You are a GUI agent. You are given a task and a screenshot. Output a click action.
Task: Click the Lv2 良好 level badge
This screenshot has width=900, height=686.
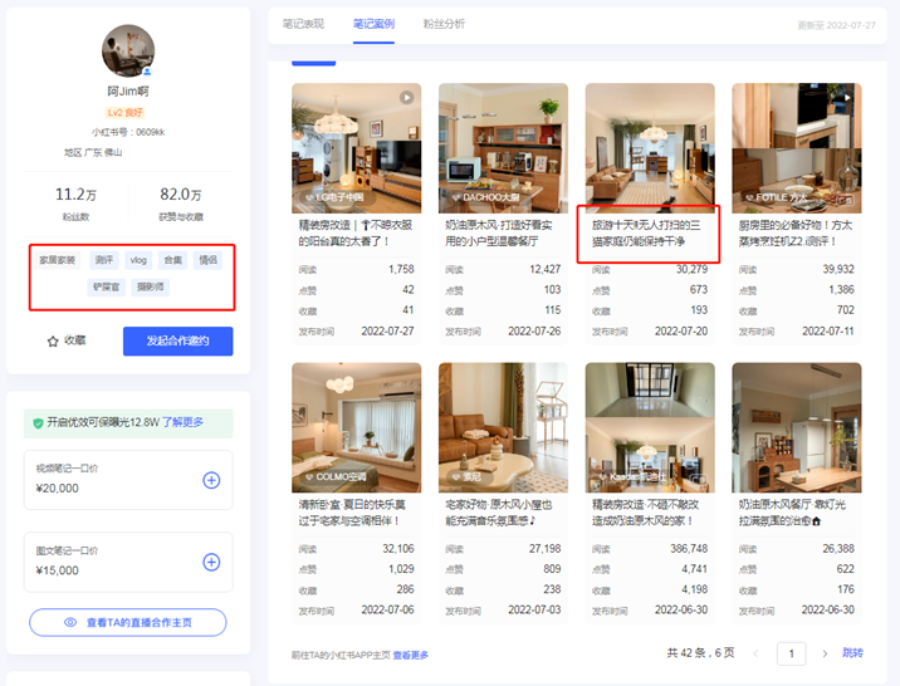point(125,113)
